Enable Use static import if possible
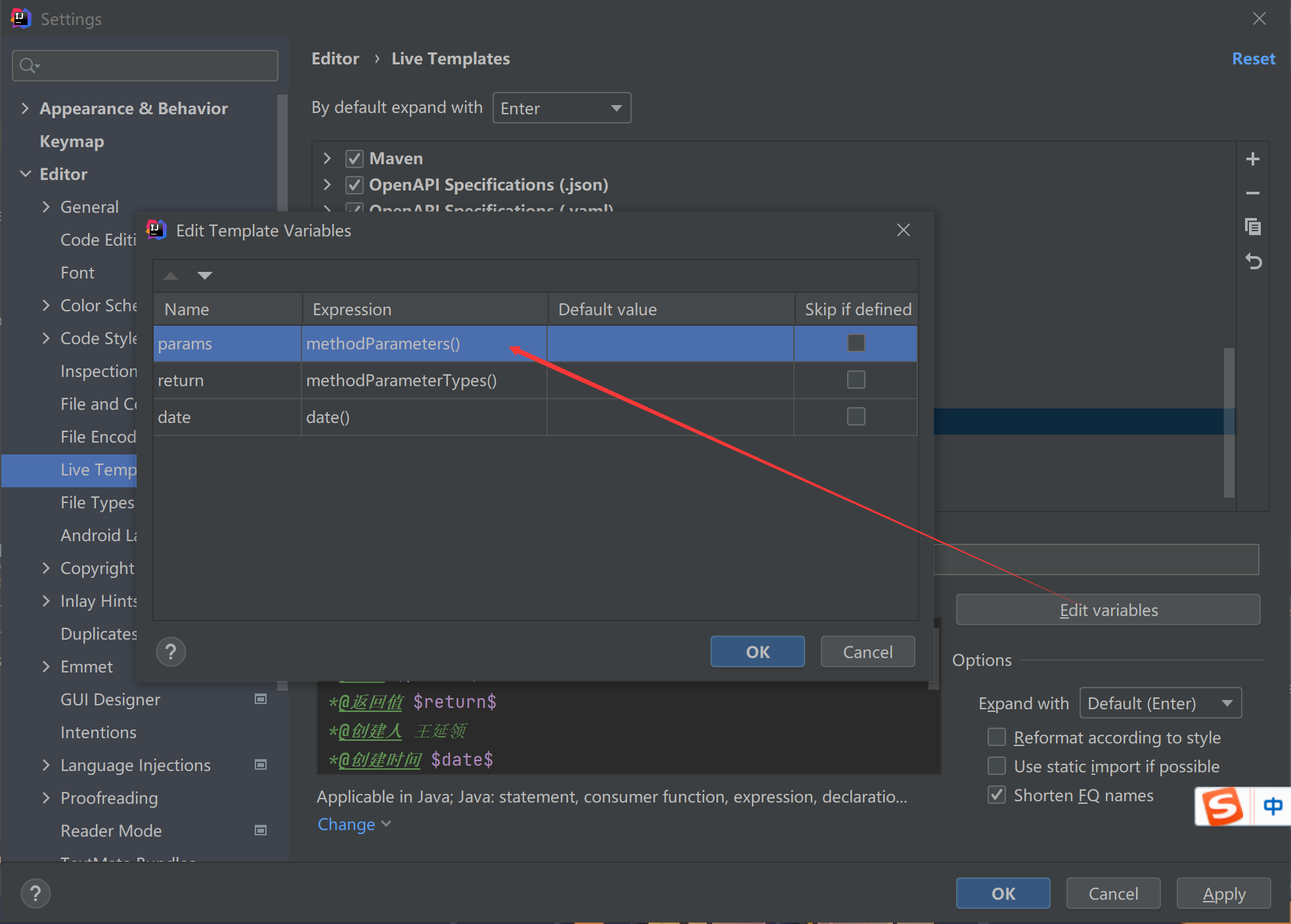The width and height of the screenshot is (1291, 924). tap(997, 766)
